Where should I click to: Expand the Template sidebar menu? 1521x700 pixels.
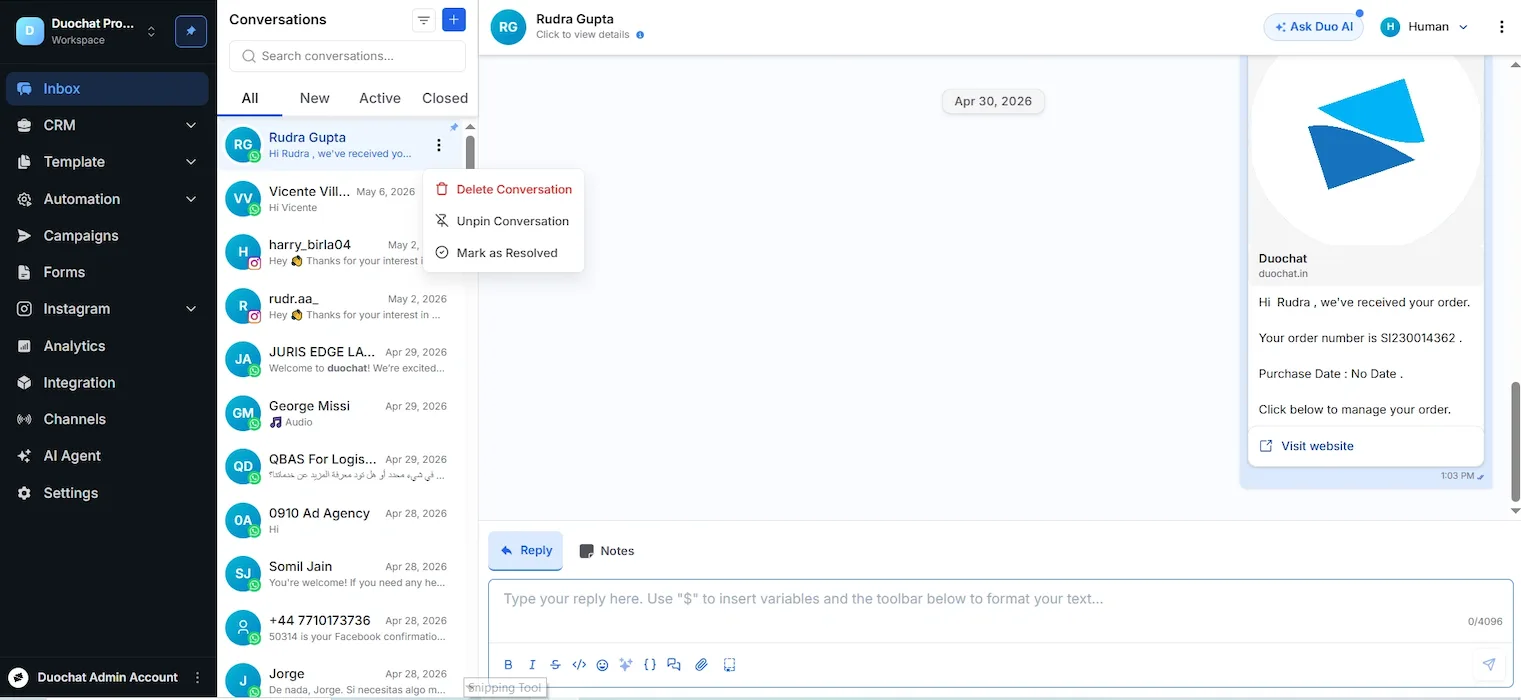[x=108, y=162]
